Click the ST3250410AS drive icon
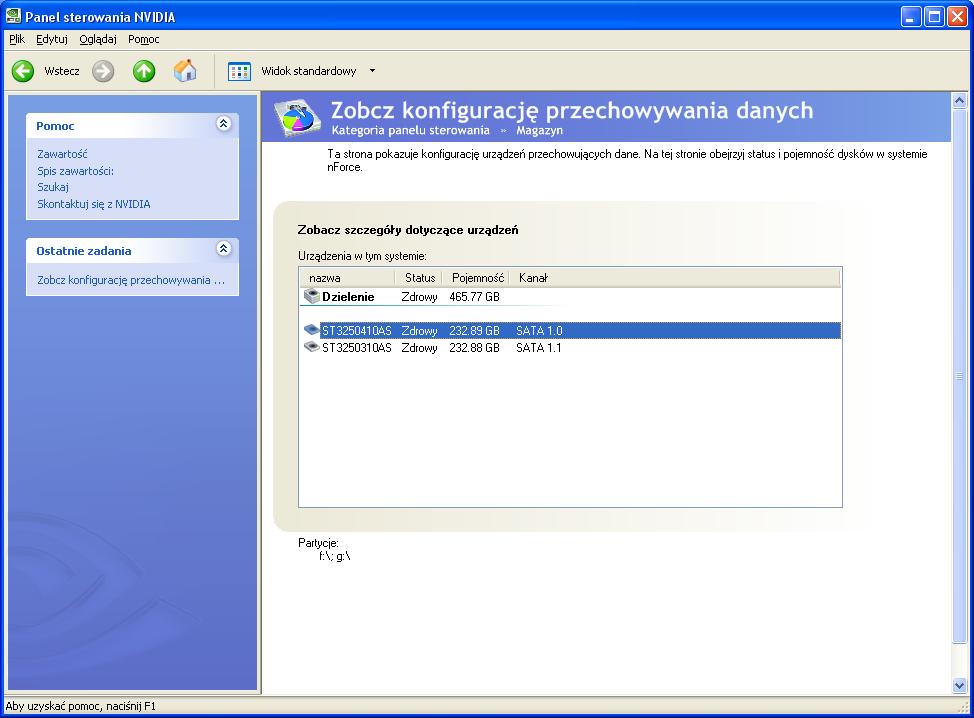This screenshot has height=718, width=974. (x=311, y=330)
